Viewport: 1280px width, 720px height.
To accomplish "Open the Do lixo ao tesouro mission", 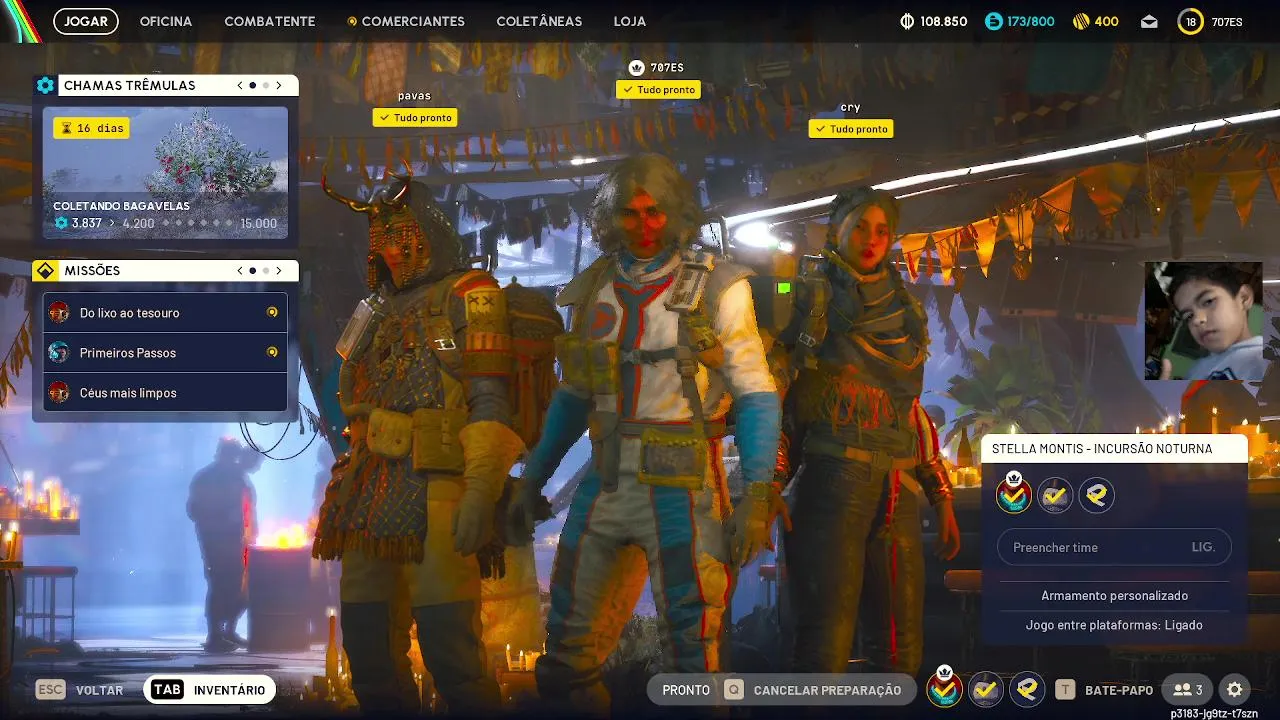I will click(165, 312).
